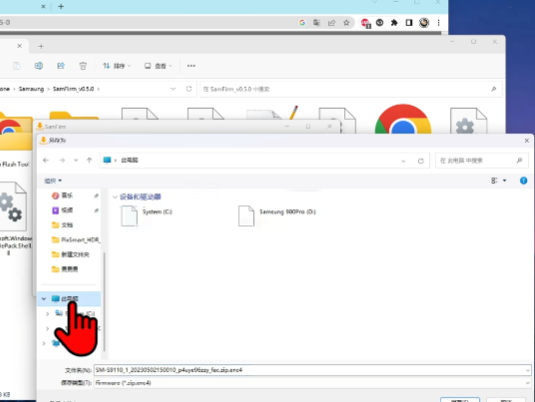Open the help icon in the save dialog
The height and width of the screenshot is (402, 535).
523,181
